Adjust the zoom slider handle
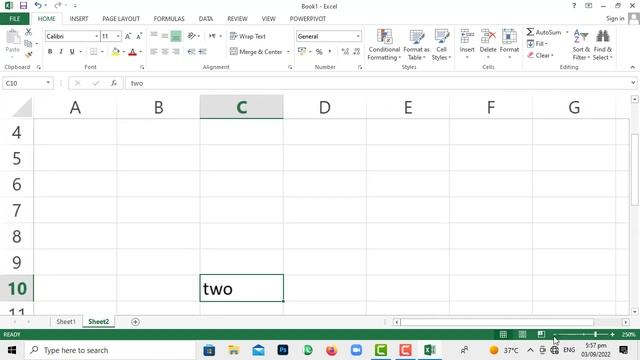This screenshot has height=360, width=640. click(595, 334)
